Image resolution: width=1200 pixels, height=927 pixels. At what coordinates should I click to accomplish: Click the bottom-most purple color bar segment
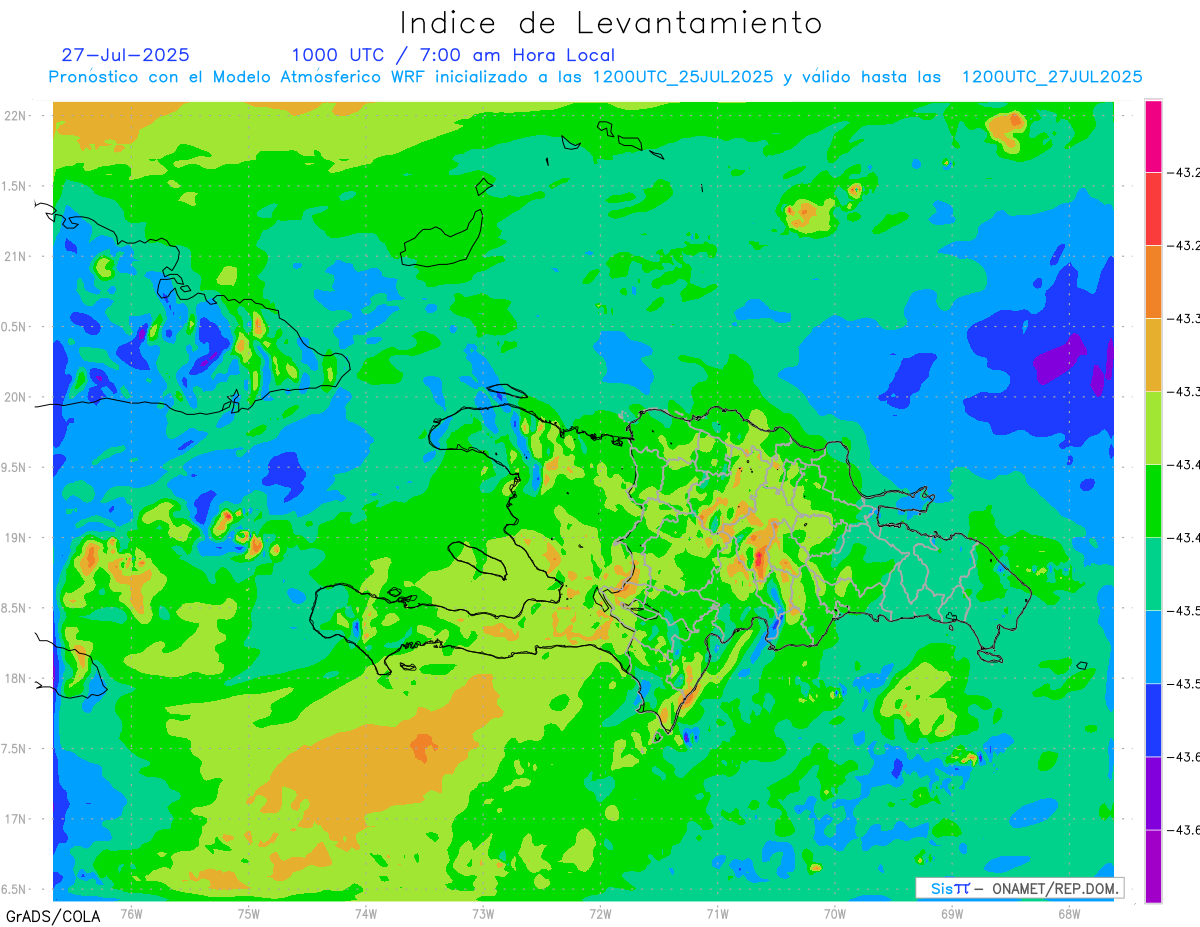coord(1153,866)
